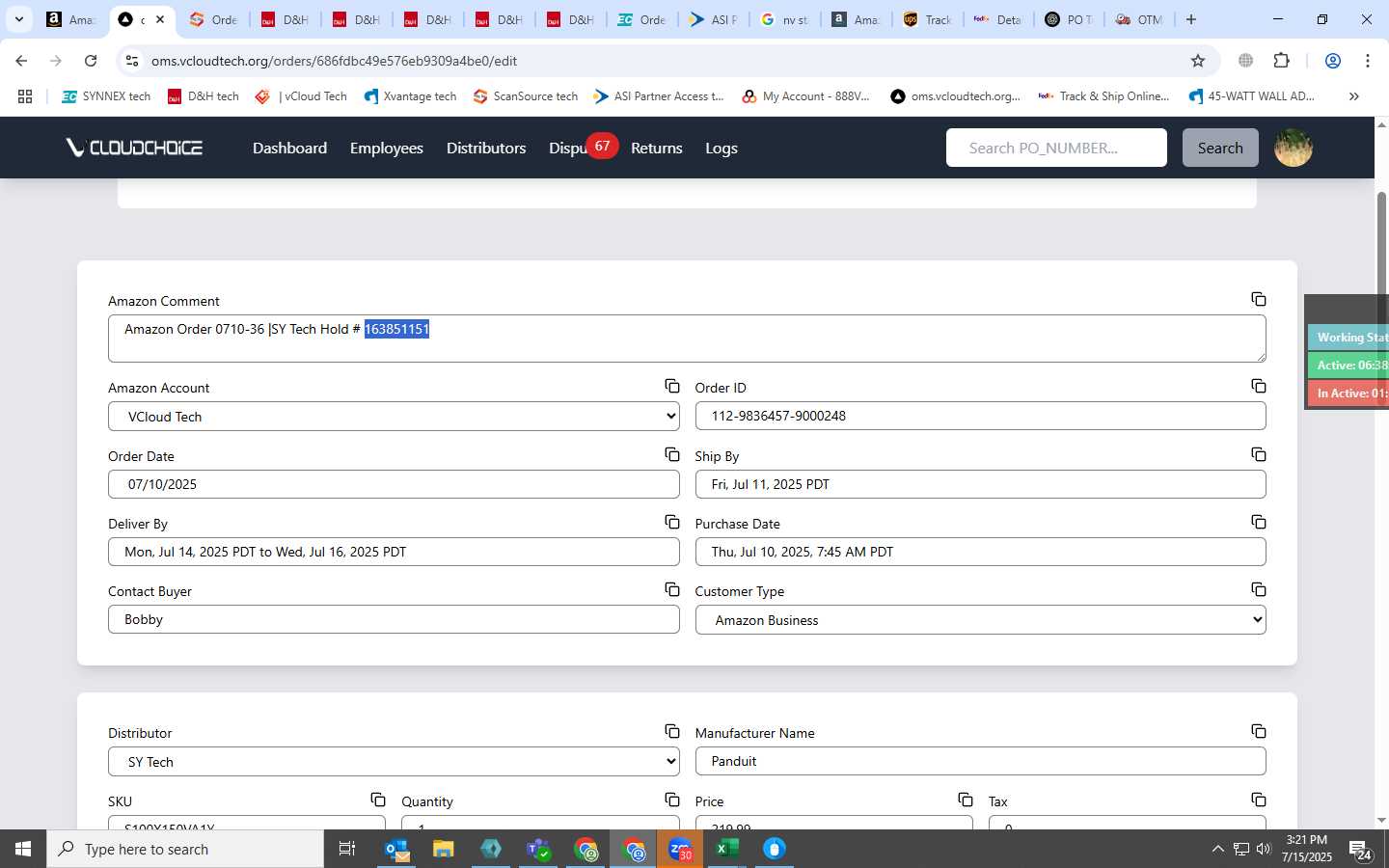Click the Windows Start button
The height and width of the screenshot is (868, 1389).
click(x=23, y=849)
